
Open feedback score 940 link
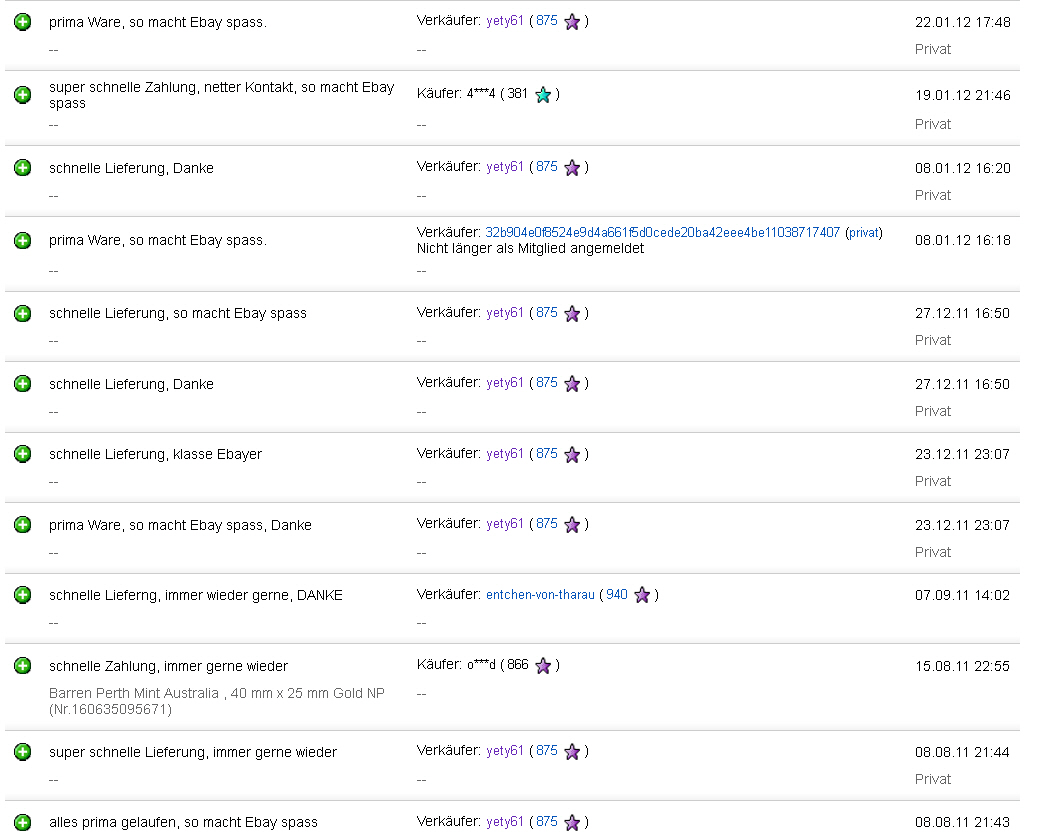click(617, 595)
